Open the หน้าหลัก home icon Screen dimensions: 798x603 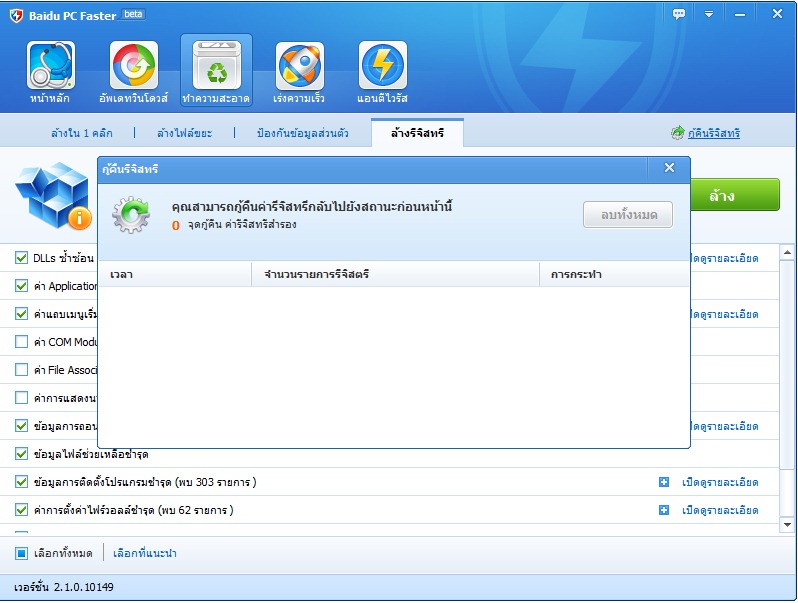[51, 68]
